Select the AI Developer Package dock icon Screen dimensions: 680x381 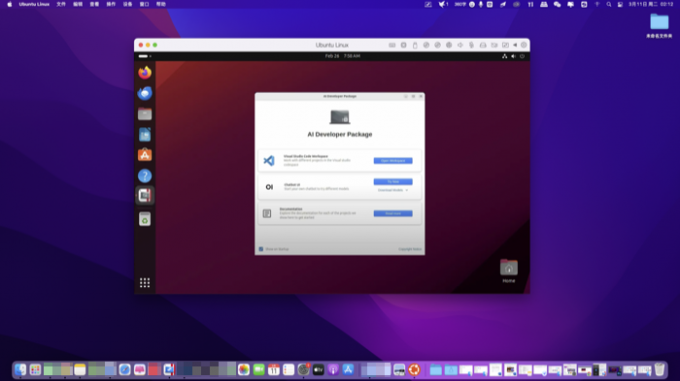[145, 195]
